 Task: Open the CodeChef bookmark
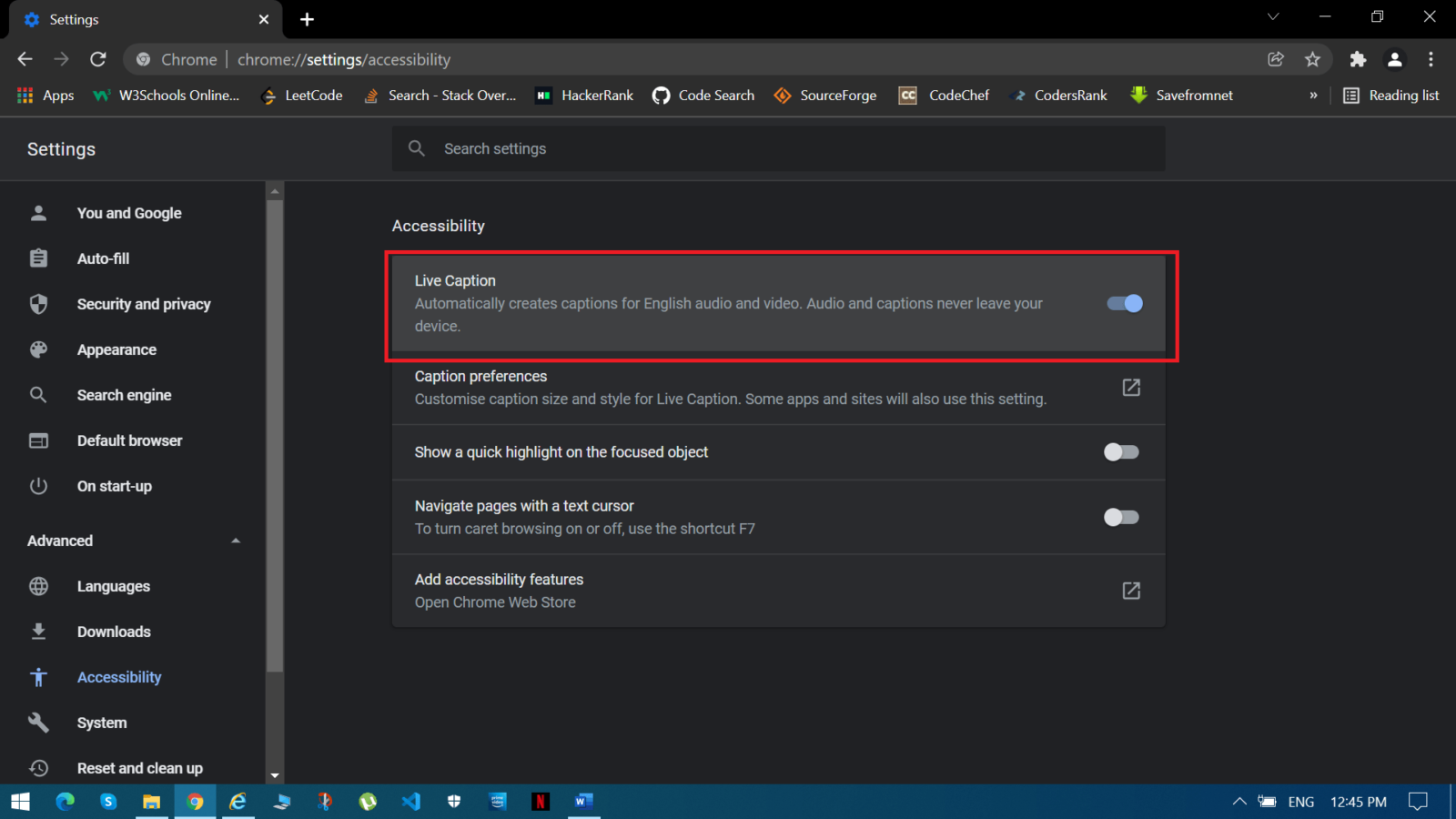click(x=945, y=95)
